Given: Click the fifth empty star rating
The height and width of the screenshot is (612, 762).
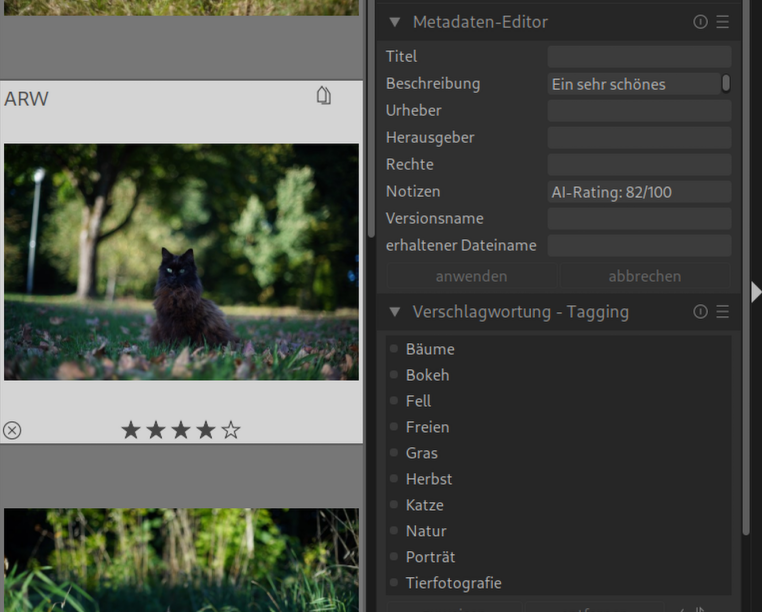Looking at the screenshot, I should [231, 430].
